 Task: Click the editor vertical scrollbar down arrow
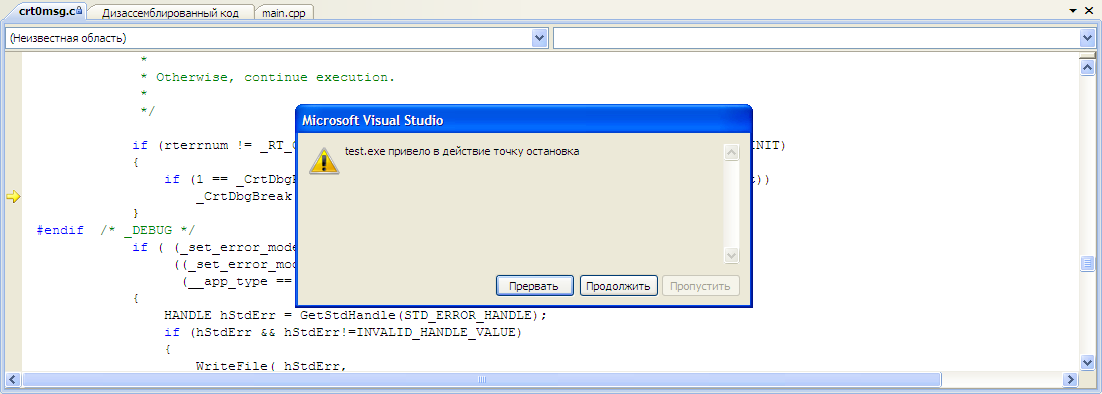tap(1087, 362)
